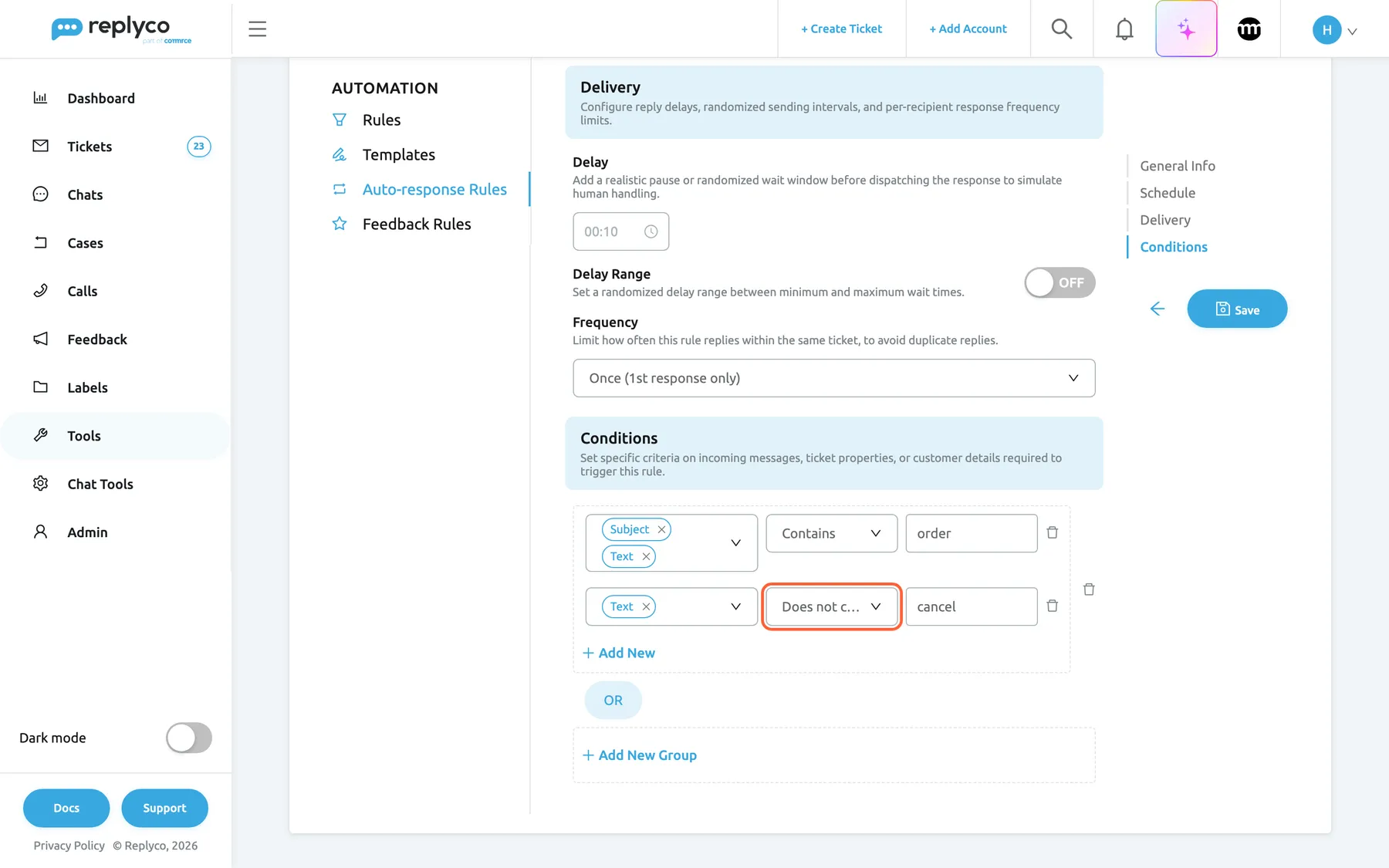This screenshot has width=1389, height=868.
Task: Open the Contains operator dropdown
Action: 831,533
